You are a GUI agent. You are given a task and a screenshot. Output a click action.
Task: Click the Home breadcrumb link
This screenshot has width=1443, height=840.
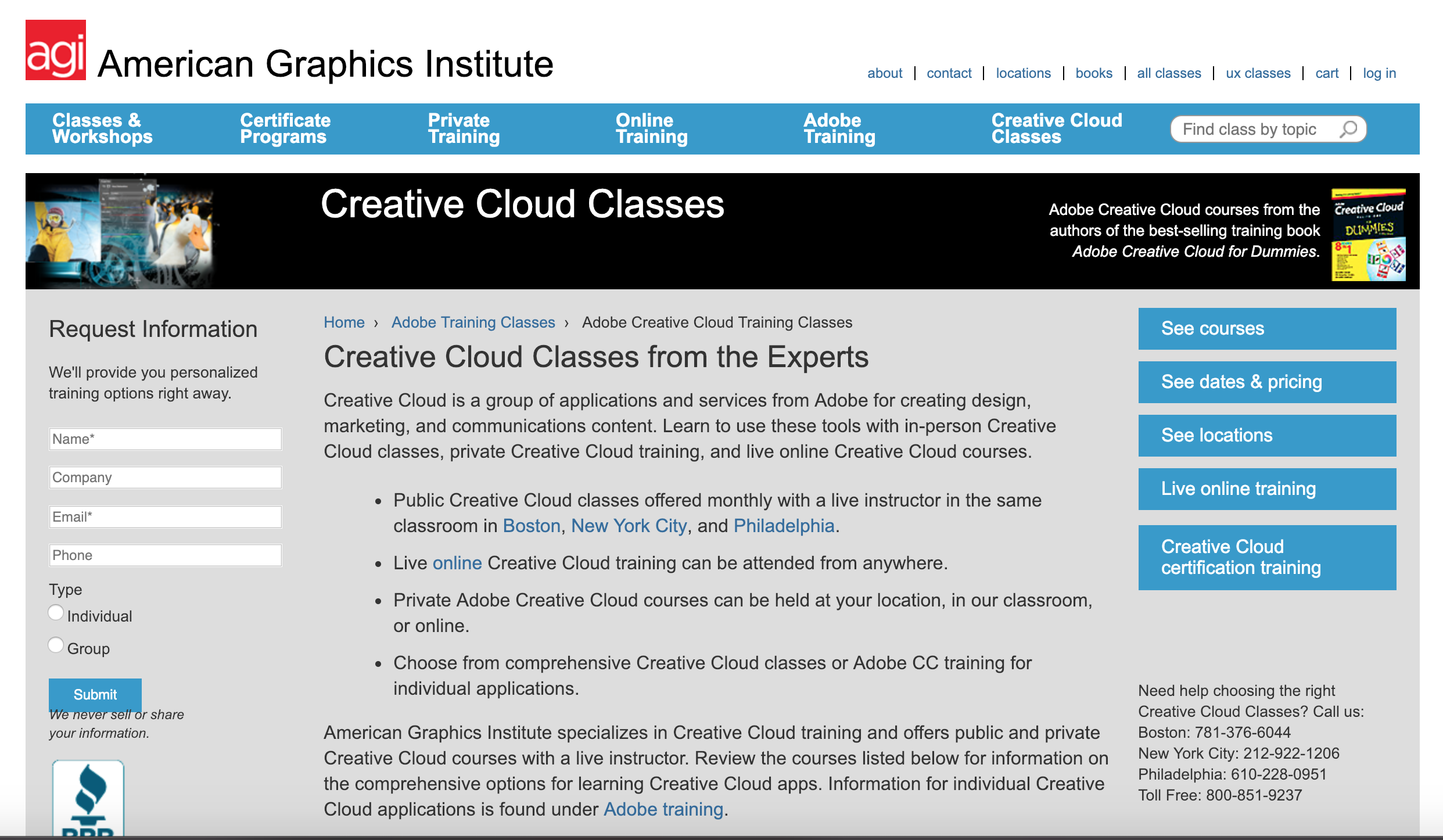(344, 322)
